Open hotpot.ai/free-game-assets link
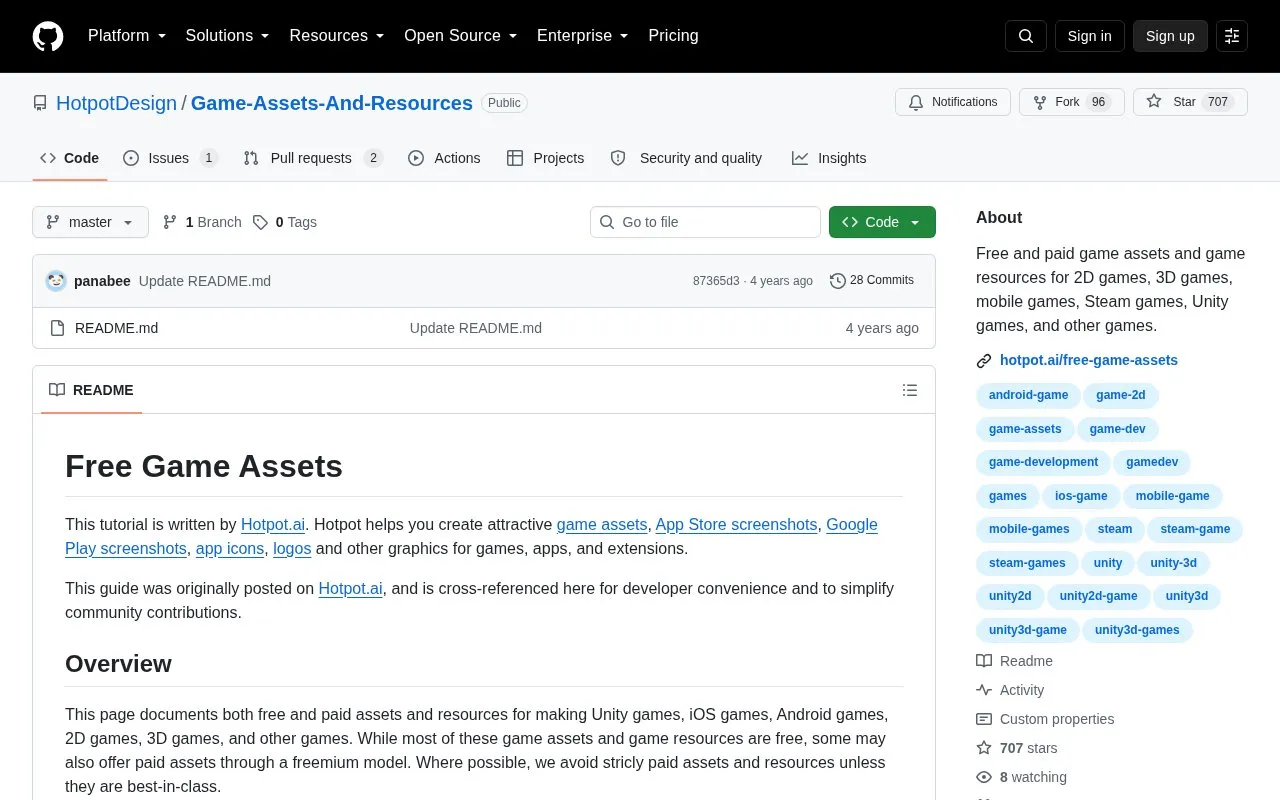 [1089, 360]
